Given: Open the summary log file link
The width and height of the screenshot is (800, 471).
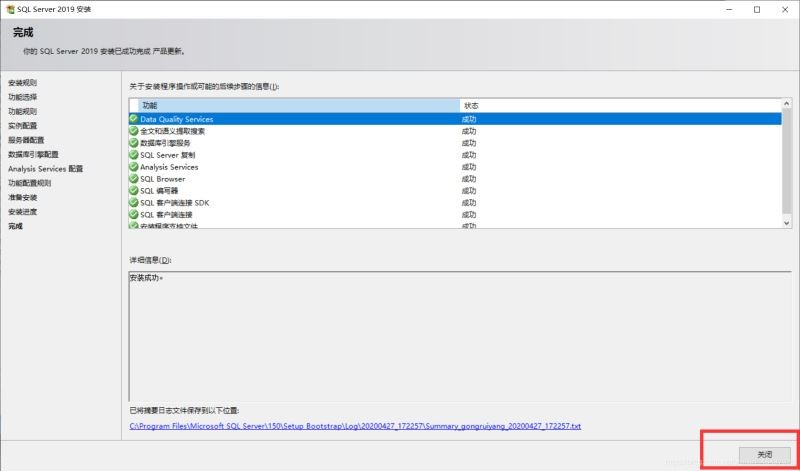Looking at the screenshot, I should click(x=355, y=426).
